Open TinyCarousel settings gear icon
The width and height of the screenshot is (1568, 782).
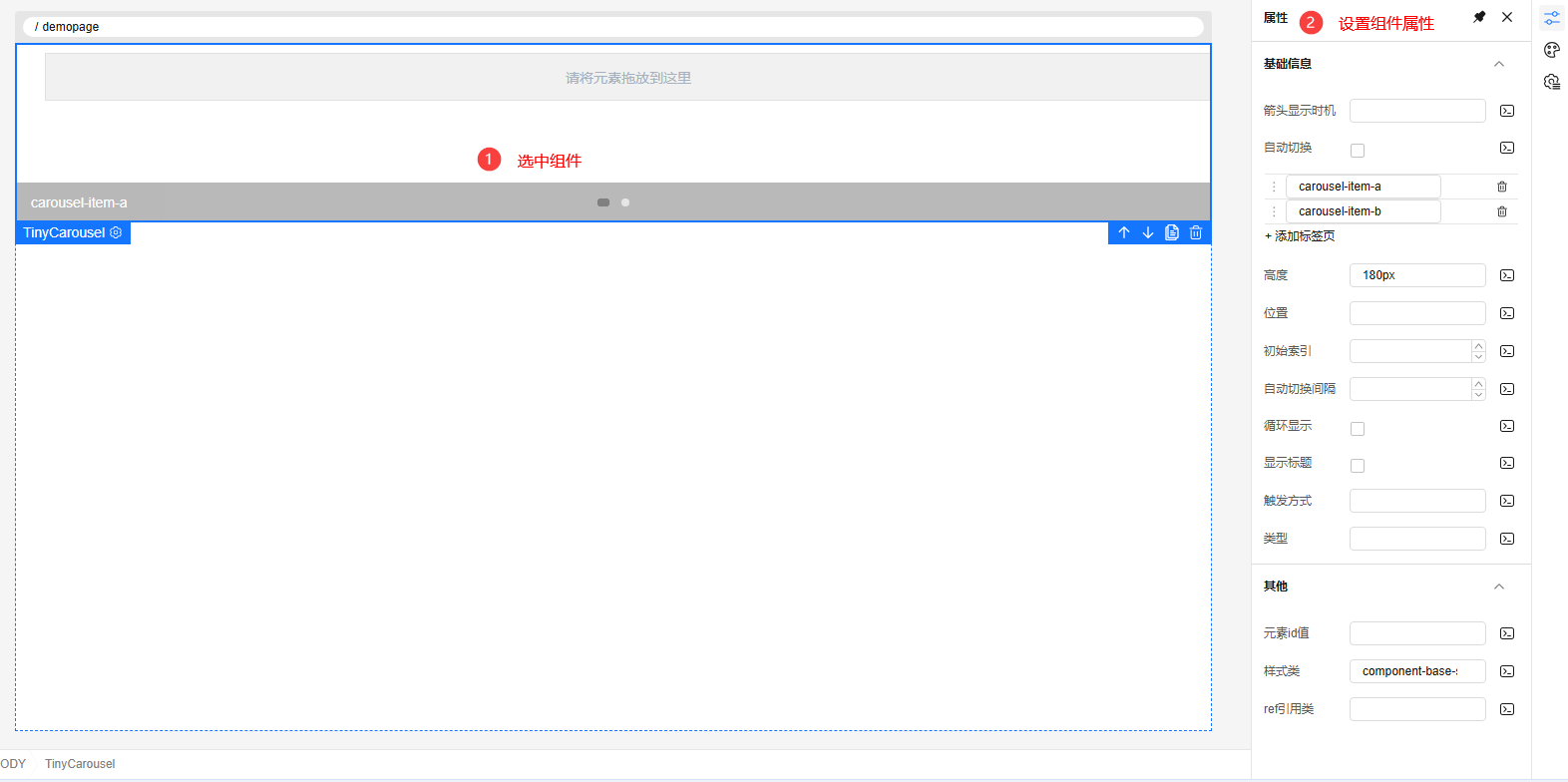tap(116, 232)
